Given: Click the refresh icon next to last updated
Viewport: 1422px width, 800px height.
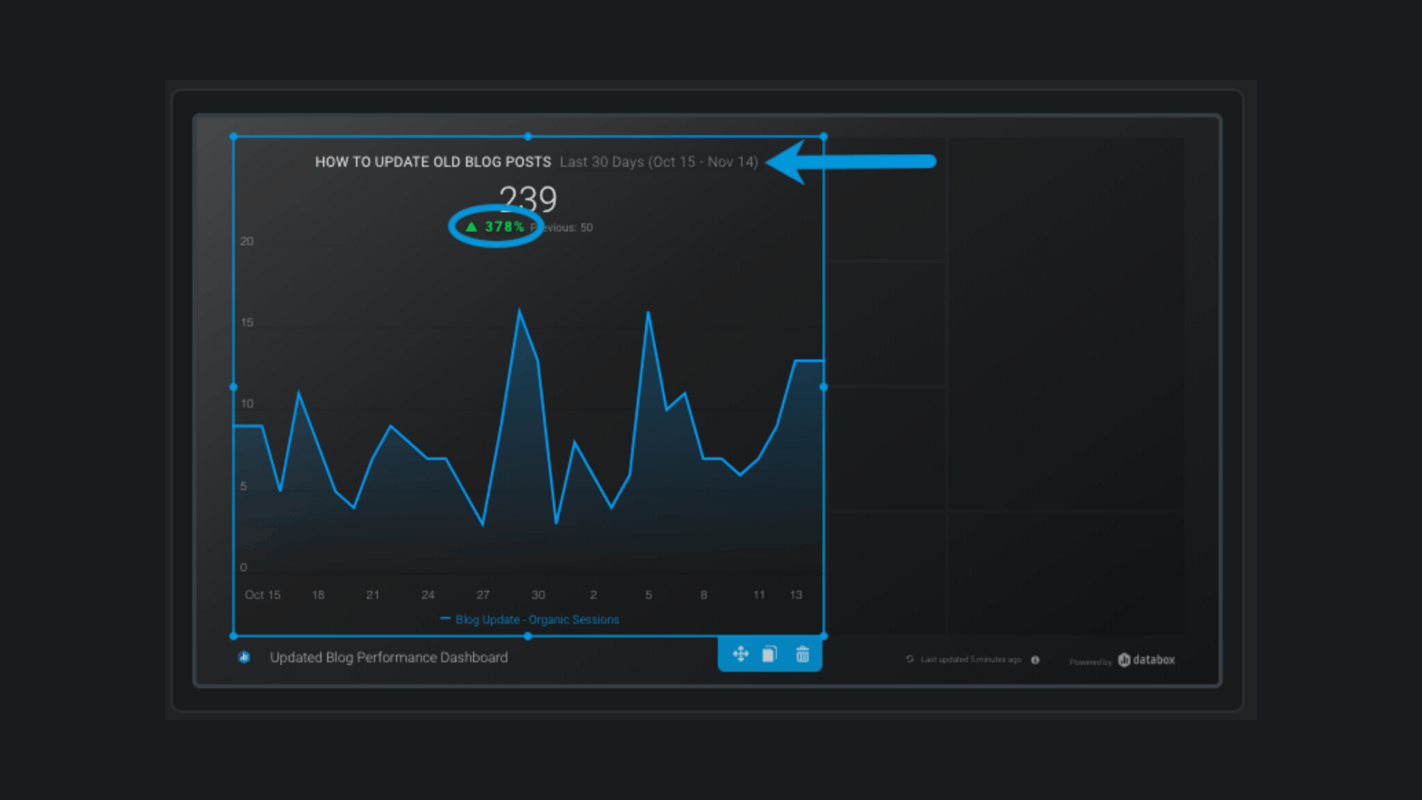Looking at the screenshot, I should (908, 660).
